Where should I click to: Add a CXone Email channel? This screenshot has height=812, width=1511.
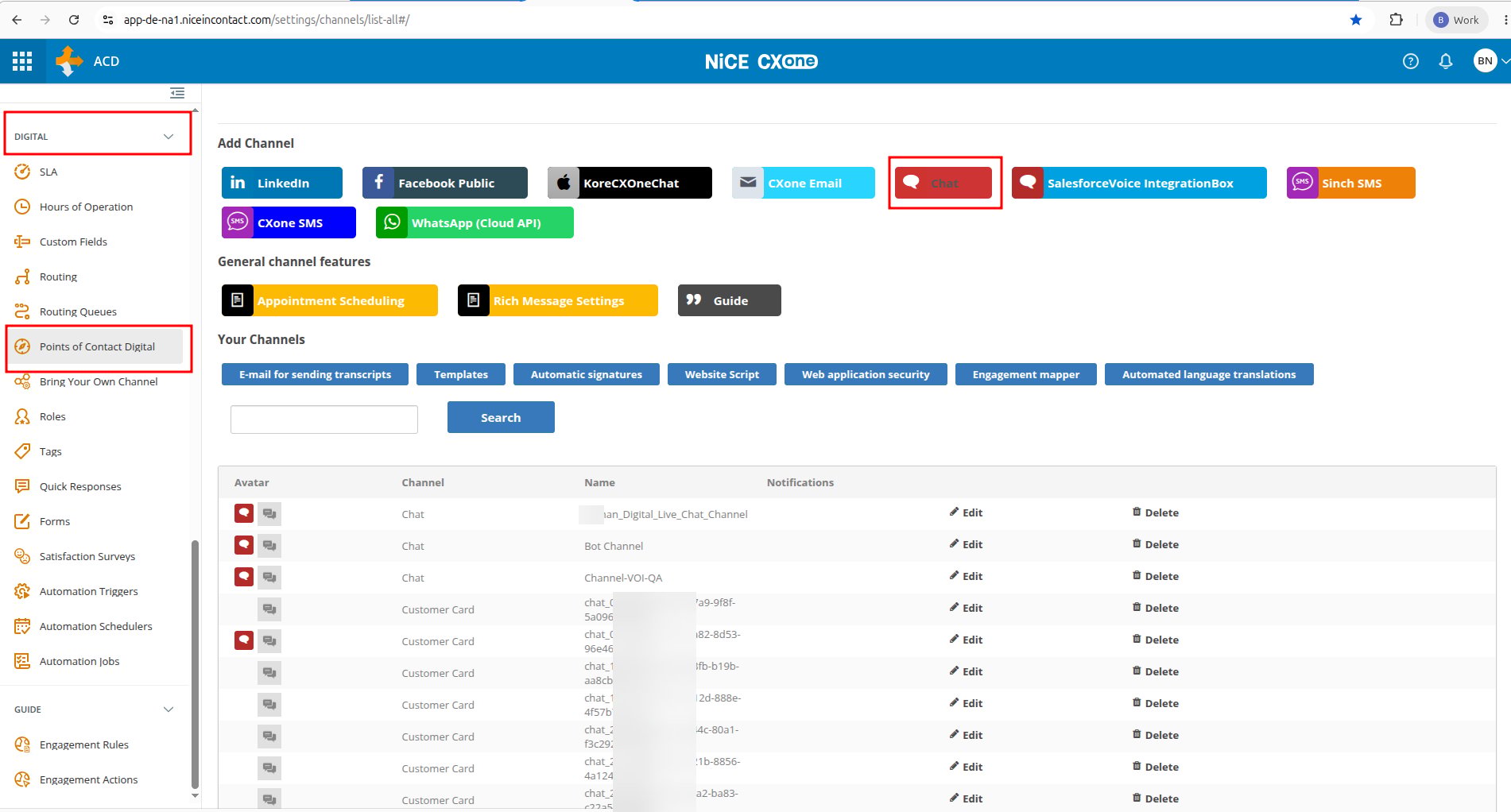tap(804, 183)
